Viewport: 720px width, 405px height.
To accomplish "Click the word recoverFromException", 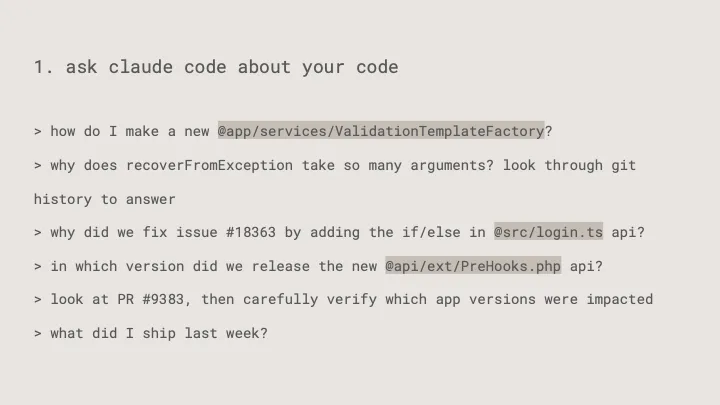I will click(209, 165).
